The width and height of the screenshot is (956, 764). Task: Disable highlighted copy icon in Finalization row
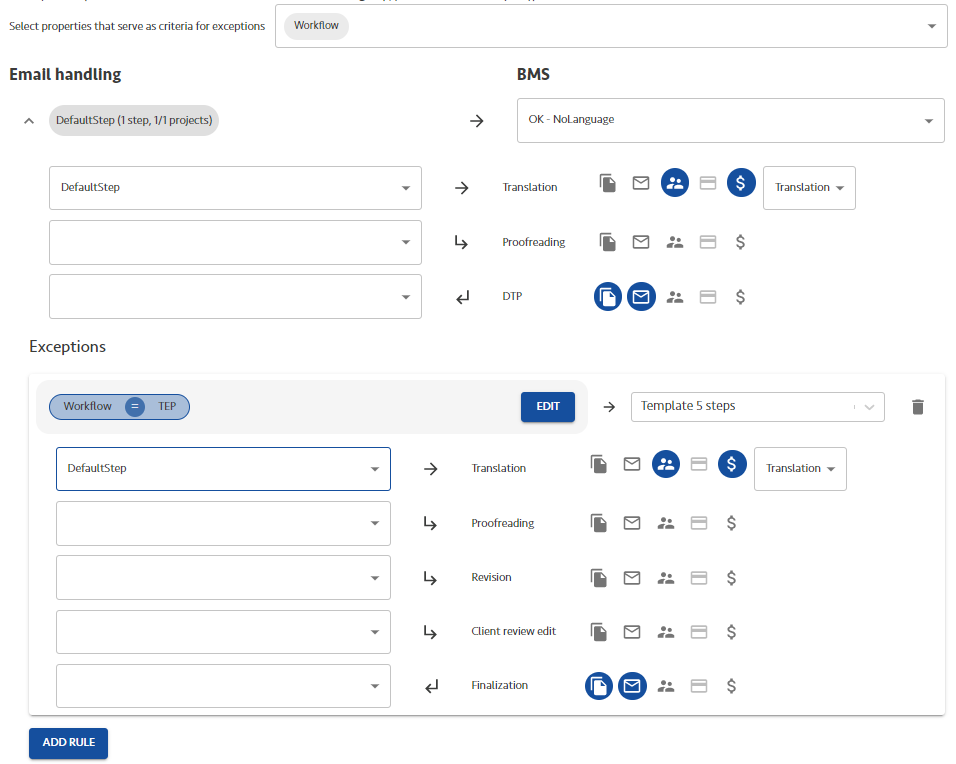(599, 686)
